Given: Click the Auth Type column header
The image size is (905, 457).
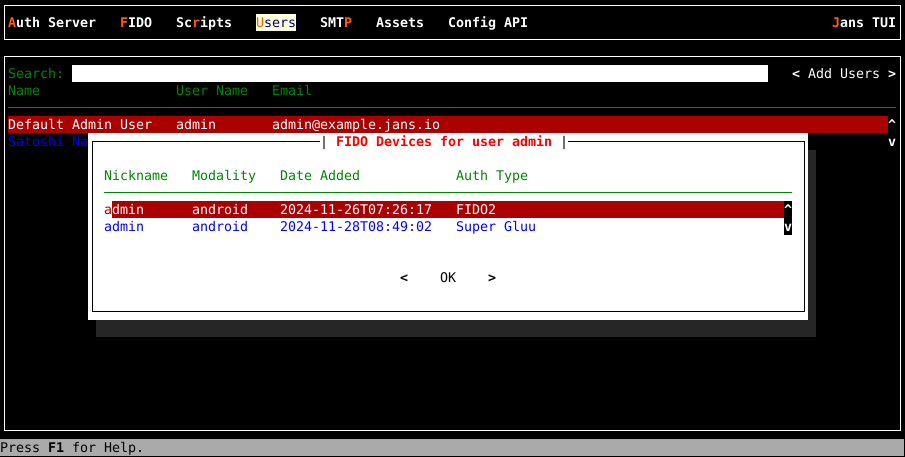Looking at the screenshot, I should pos(492,176).
